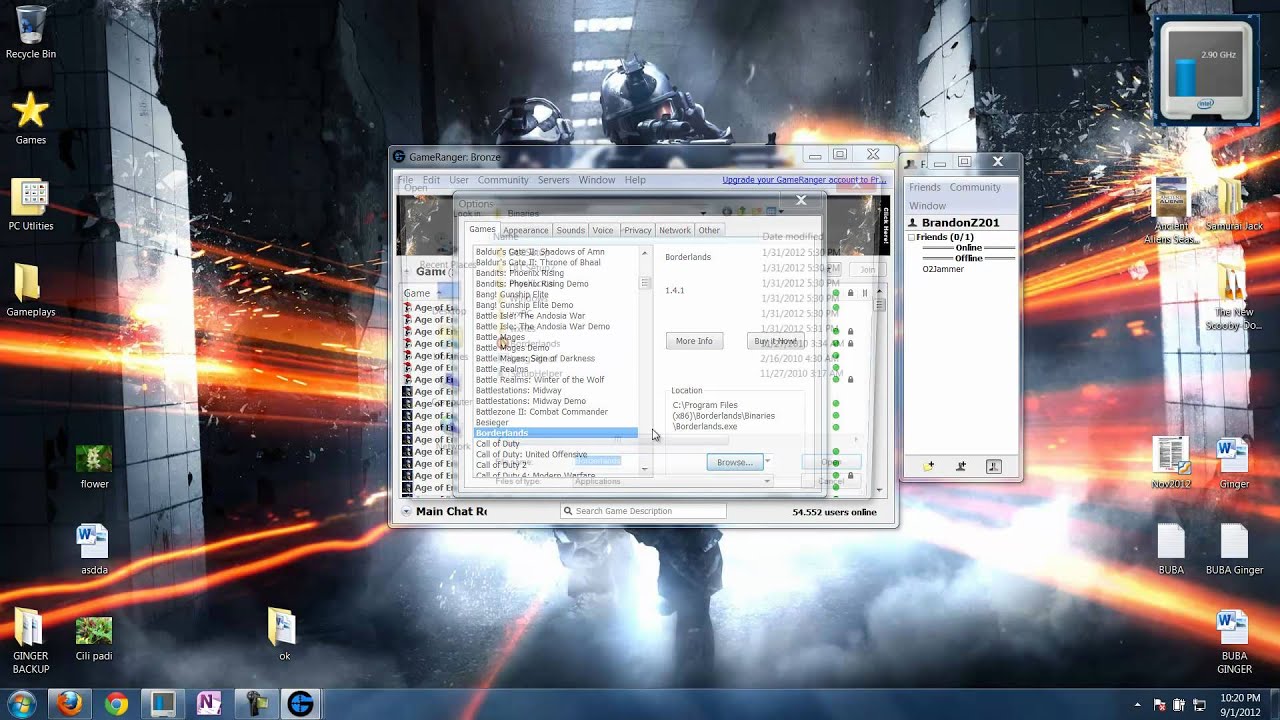Open the Cili padi image file
The width and height of the screenshot is (1280, 720).
[94, 638]
